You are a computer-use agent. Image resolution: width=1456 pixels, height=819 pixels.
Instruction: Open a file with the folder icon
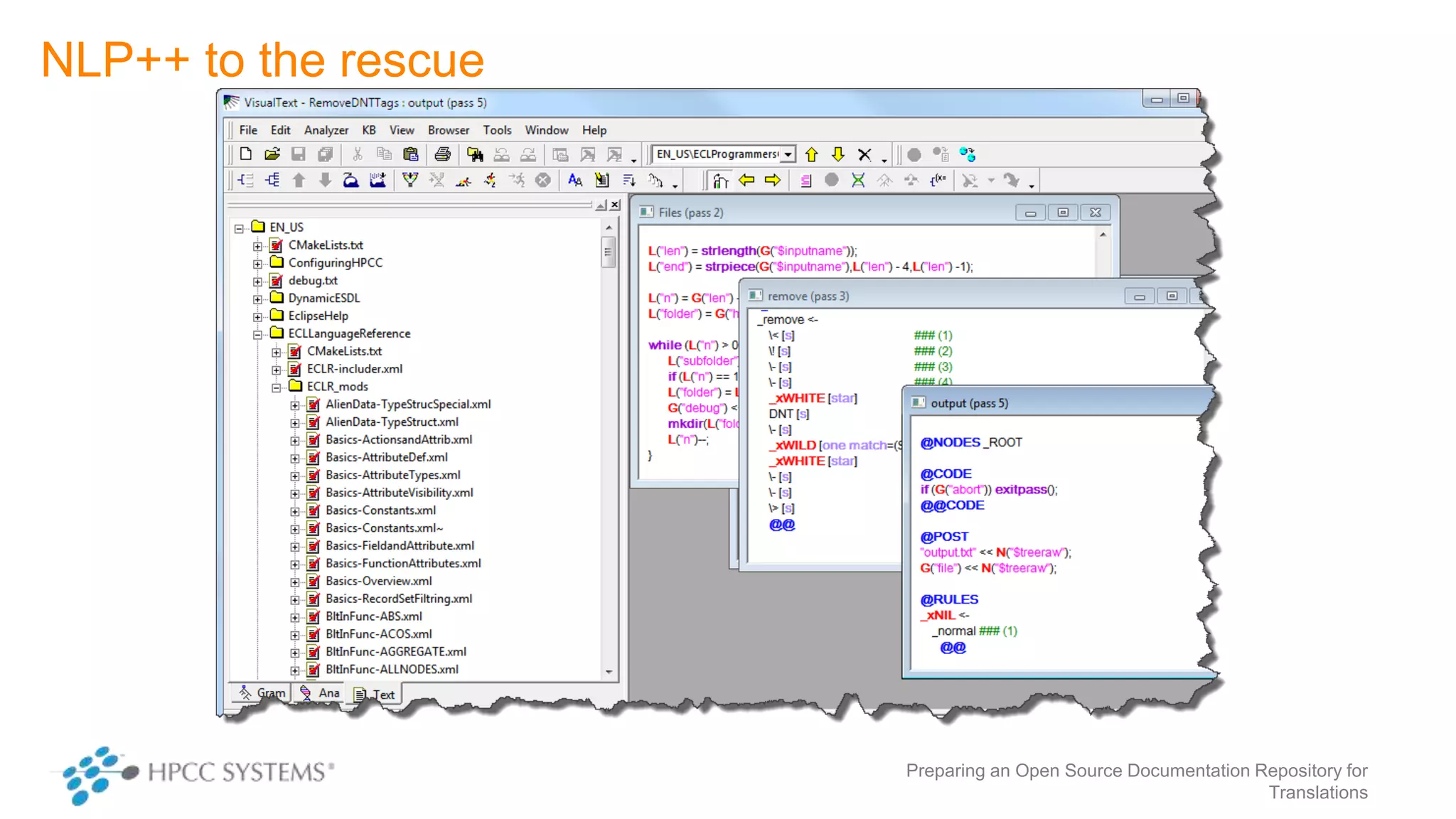coord(272,154)
